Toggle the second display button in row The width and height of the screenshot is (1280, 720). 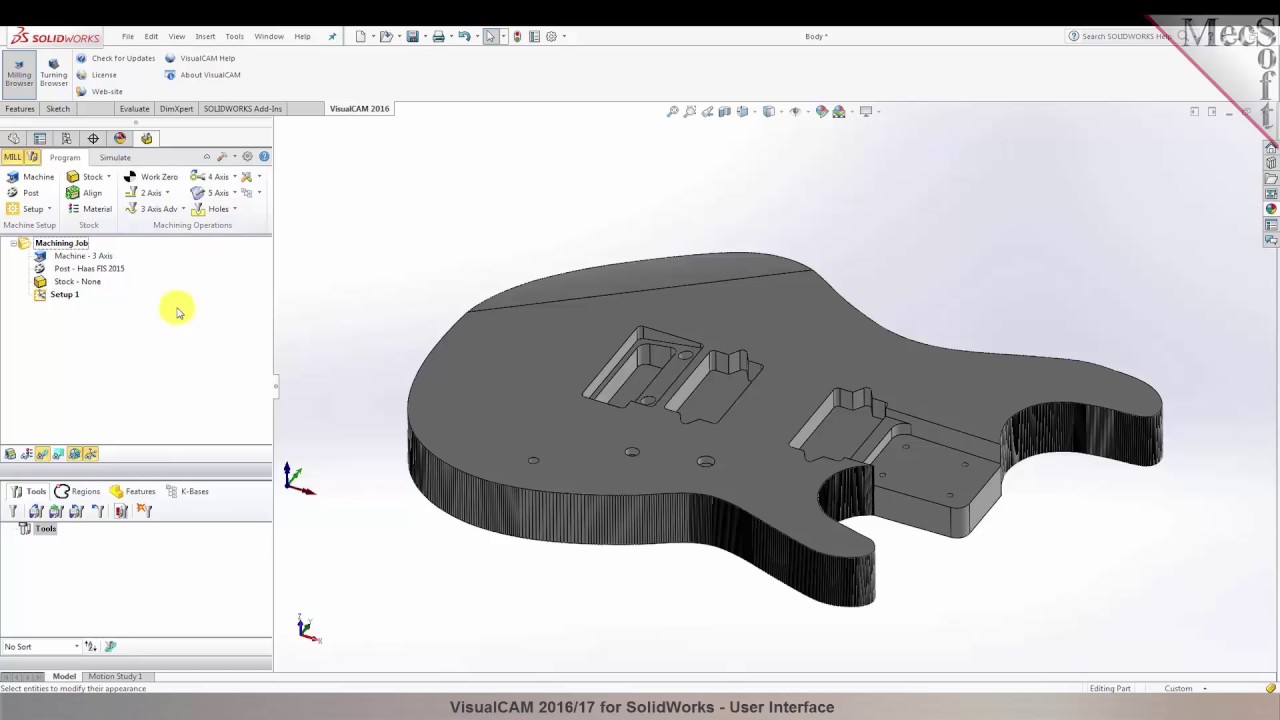pos(26,454)
